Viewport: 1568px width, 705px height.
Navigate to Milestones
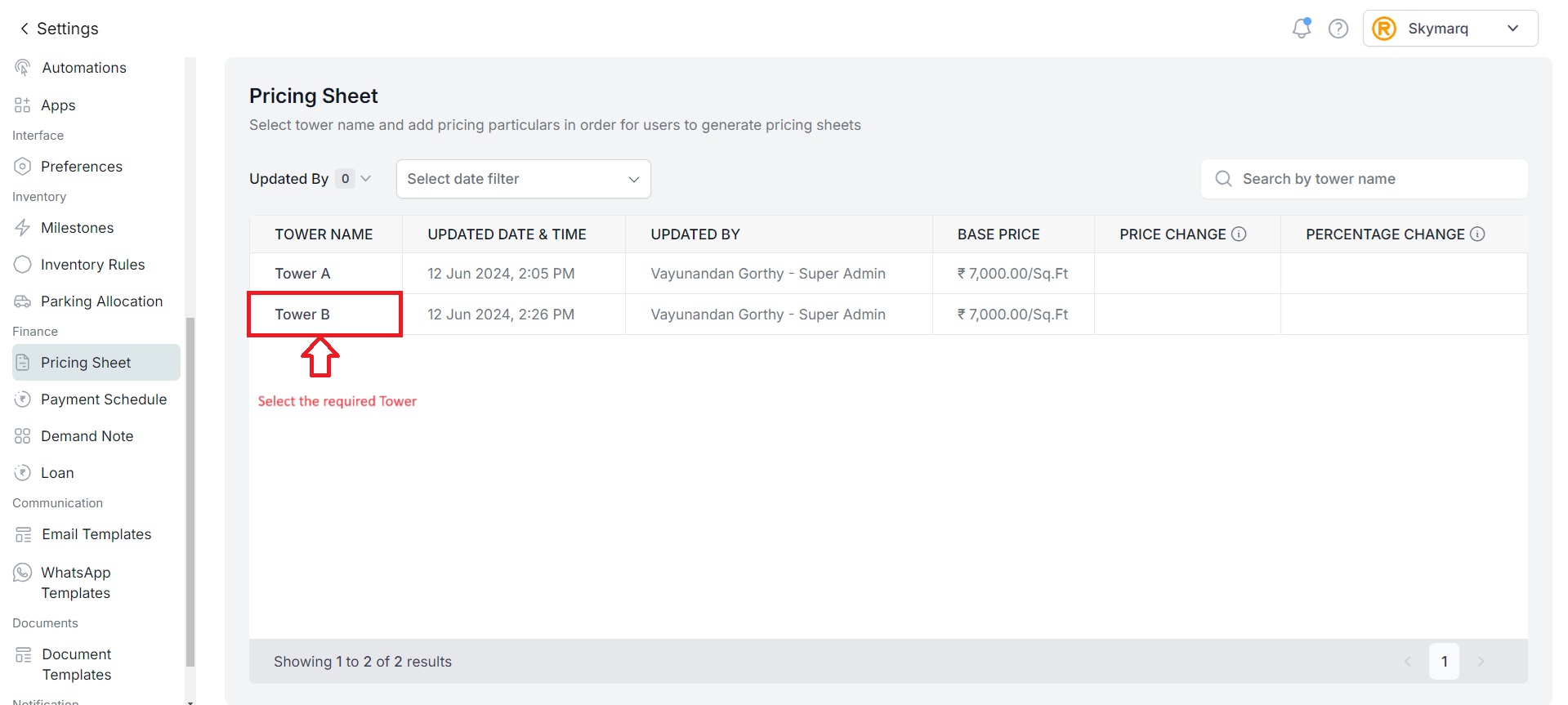(78, 228)
